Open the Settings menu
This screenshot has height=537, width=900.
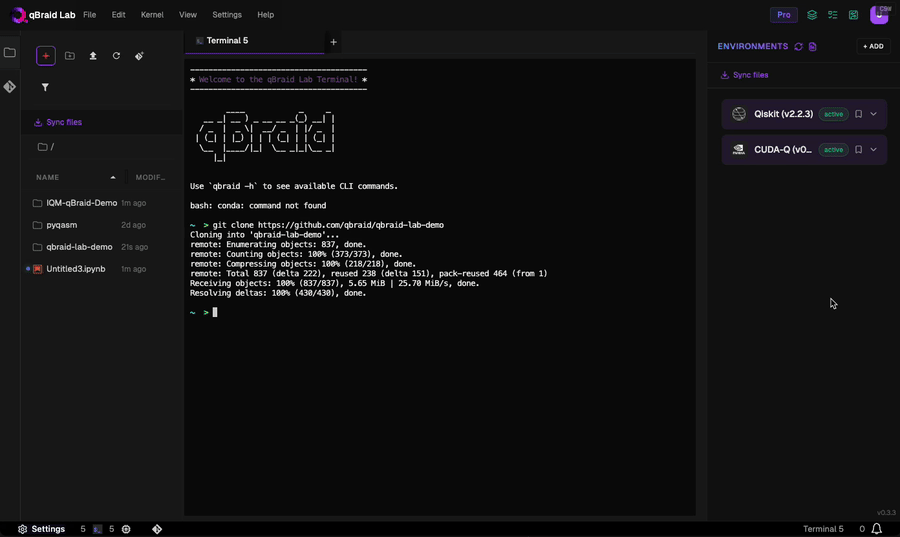coord(227,15)
